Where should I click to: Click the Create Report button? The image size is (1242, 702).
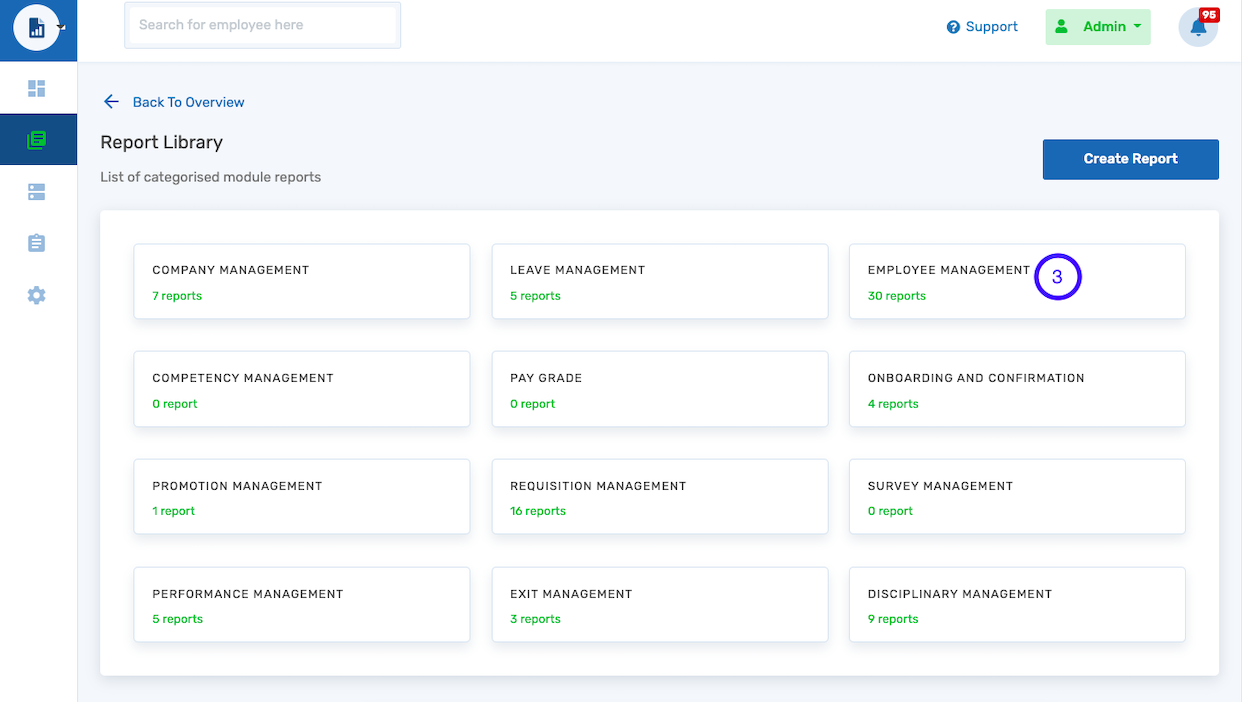(x=1130, y=159)
